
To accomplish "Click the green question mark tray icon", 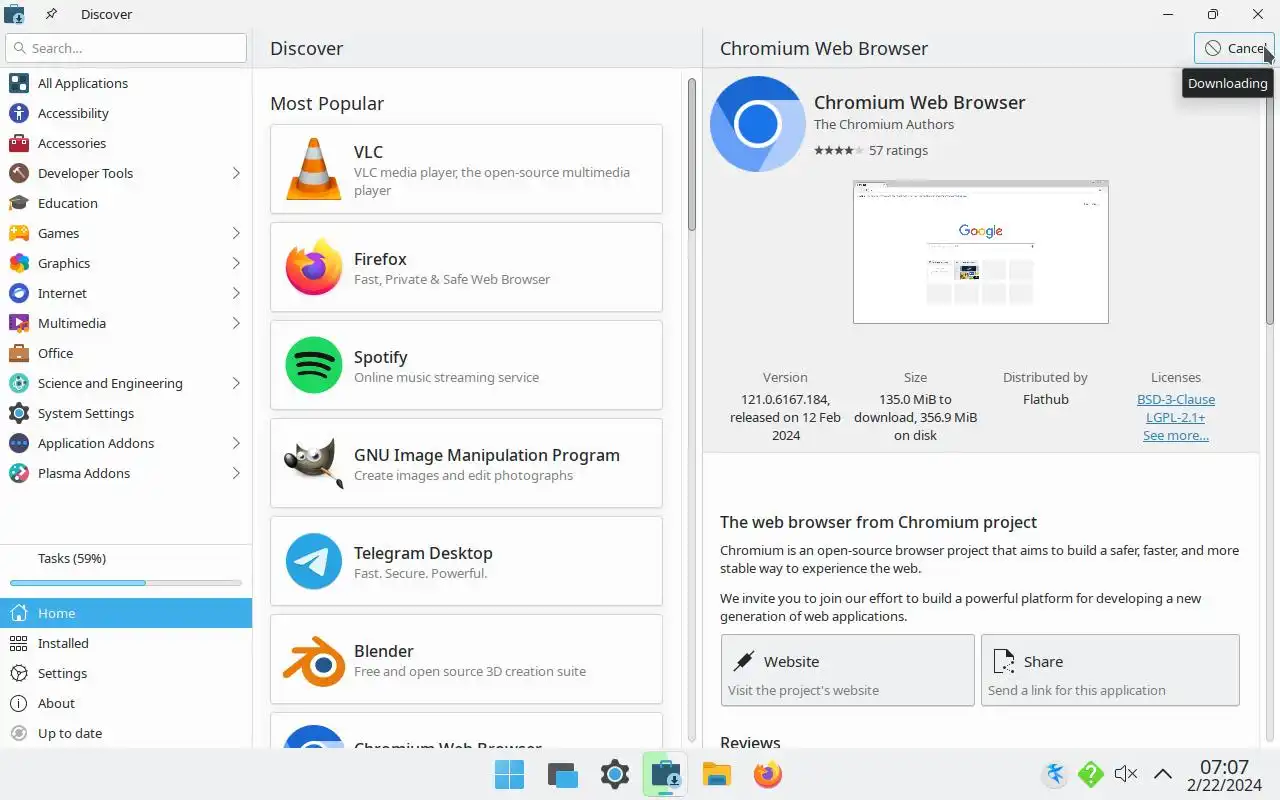I will (1090, 774).
